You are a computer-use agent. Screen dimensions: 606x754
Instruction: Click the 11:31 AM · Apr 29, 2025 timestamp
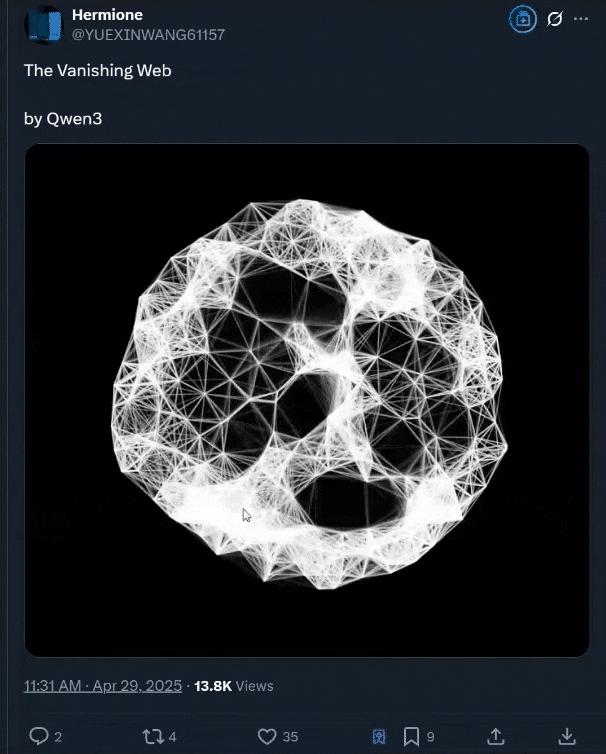[103, 686]
